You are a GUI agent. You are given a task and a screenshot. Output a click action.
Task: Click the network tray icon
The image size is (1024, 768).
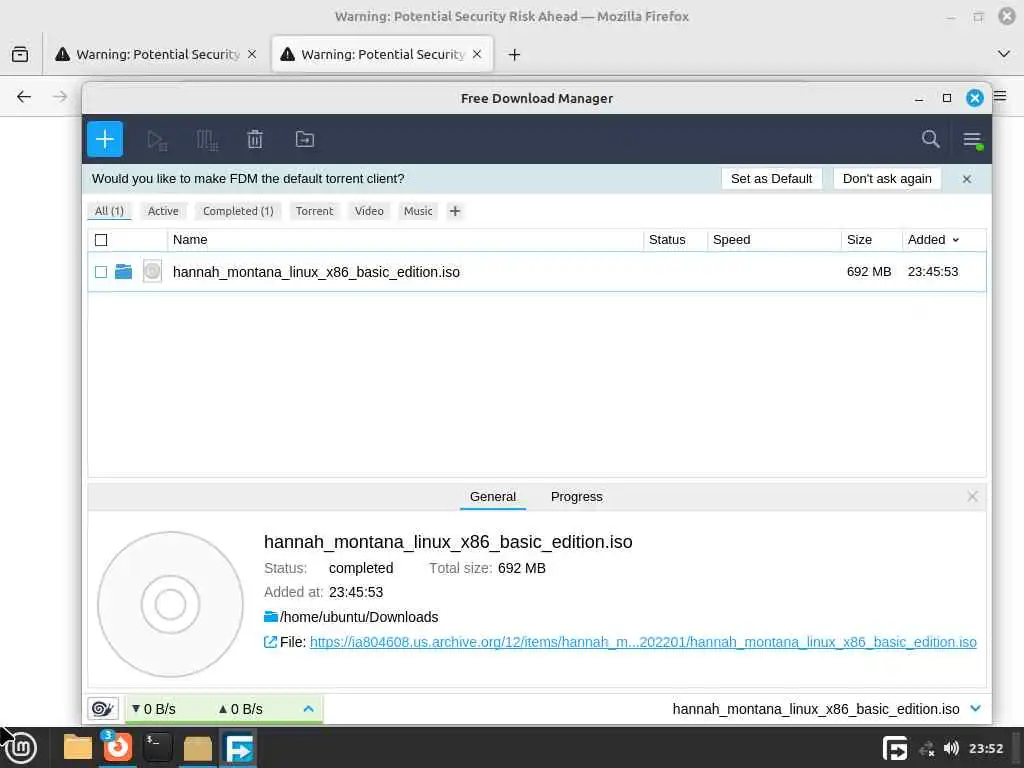coord(927,748)
